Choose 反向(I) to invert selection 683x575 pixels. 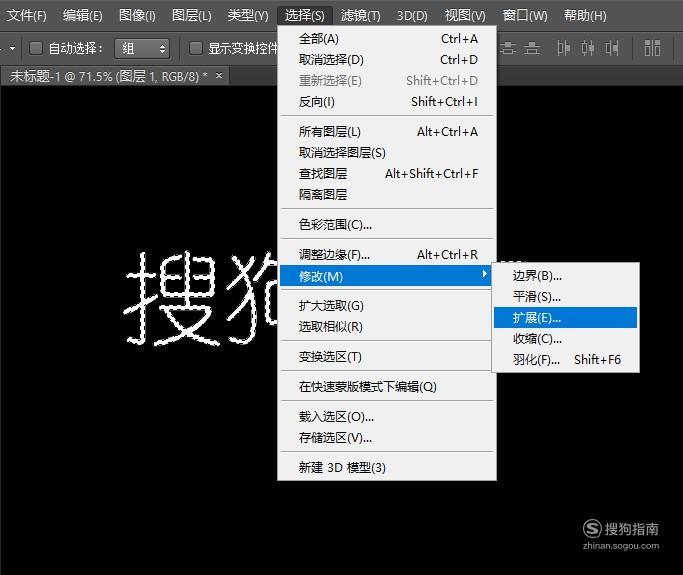[x=387, y=101]
